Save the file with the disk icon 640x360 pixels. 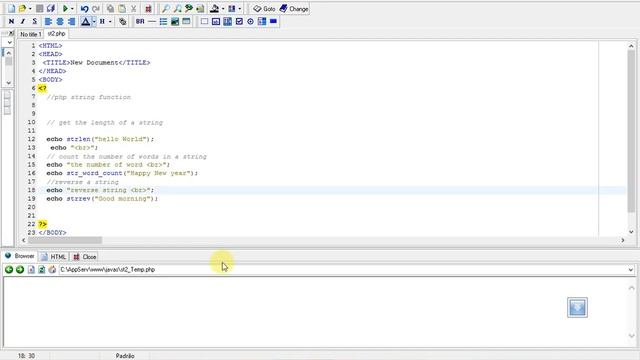(40, 9)
